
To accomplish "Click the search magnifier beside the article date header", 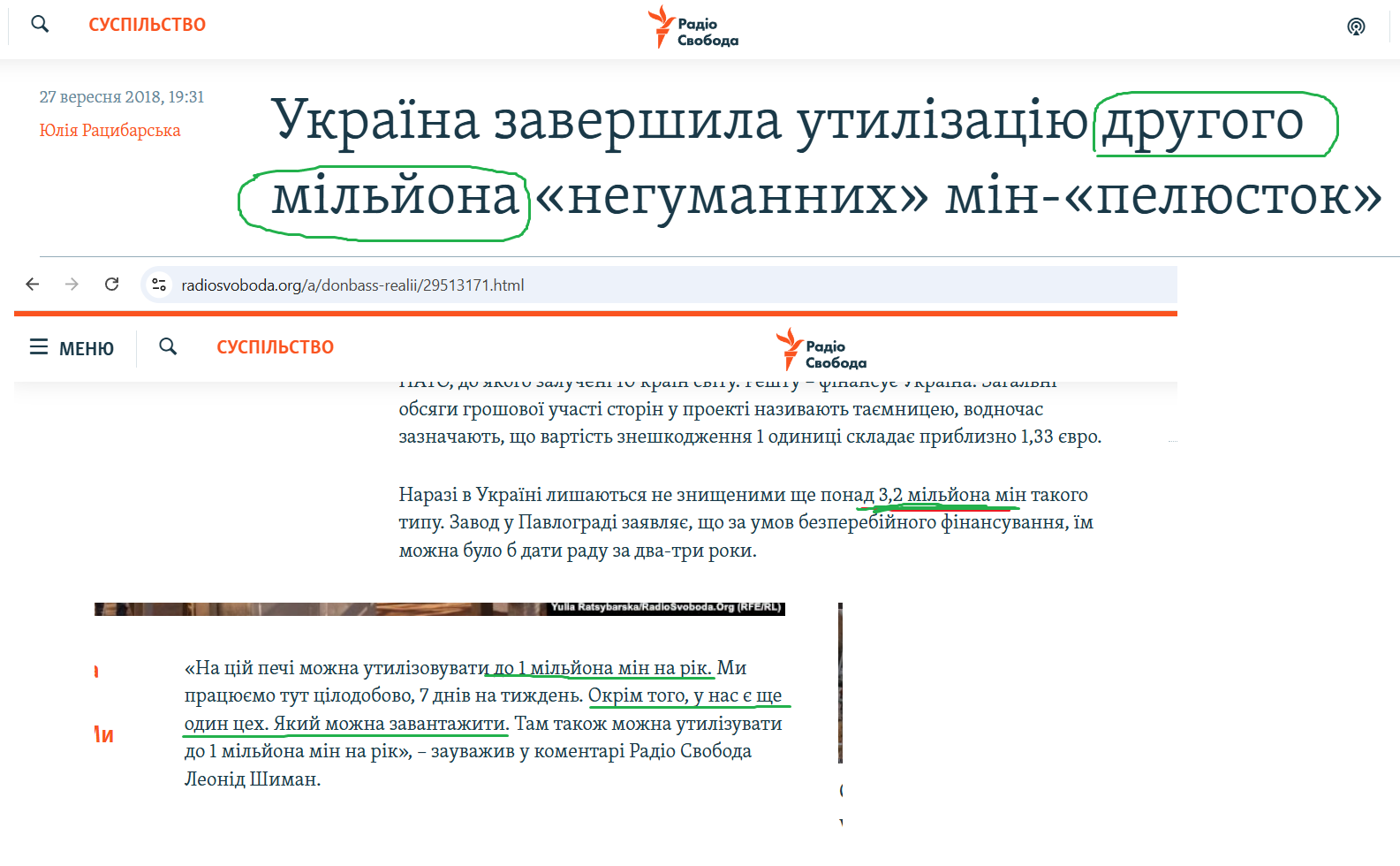I will coord(40,24).
